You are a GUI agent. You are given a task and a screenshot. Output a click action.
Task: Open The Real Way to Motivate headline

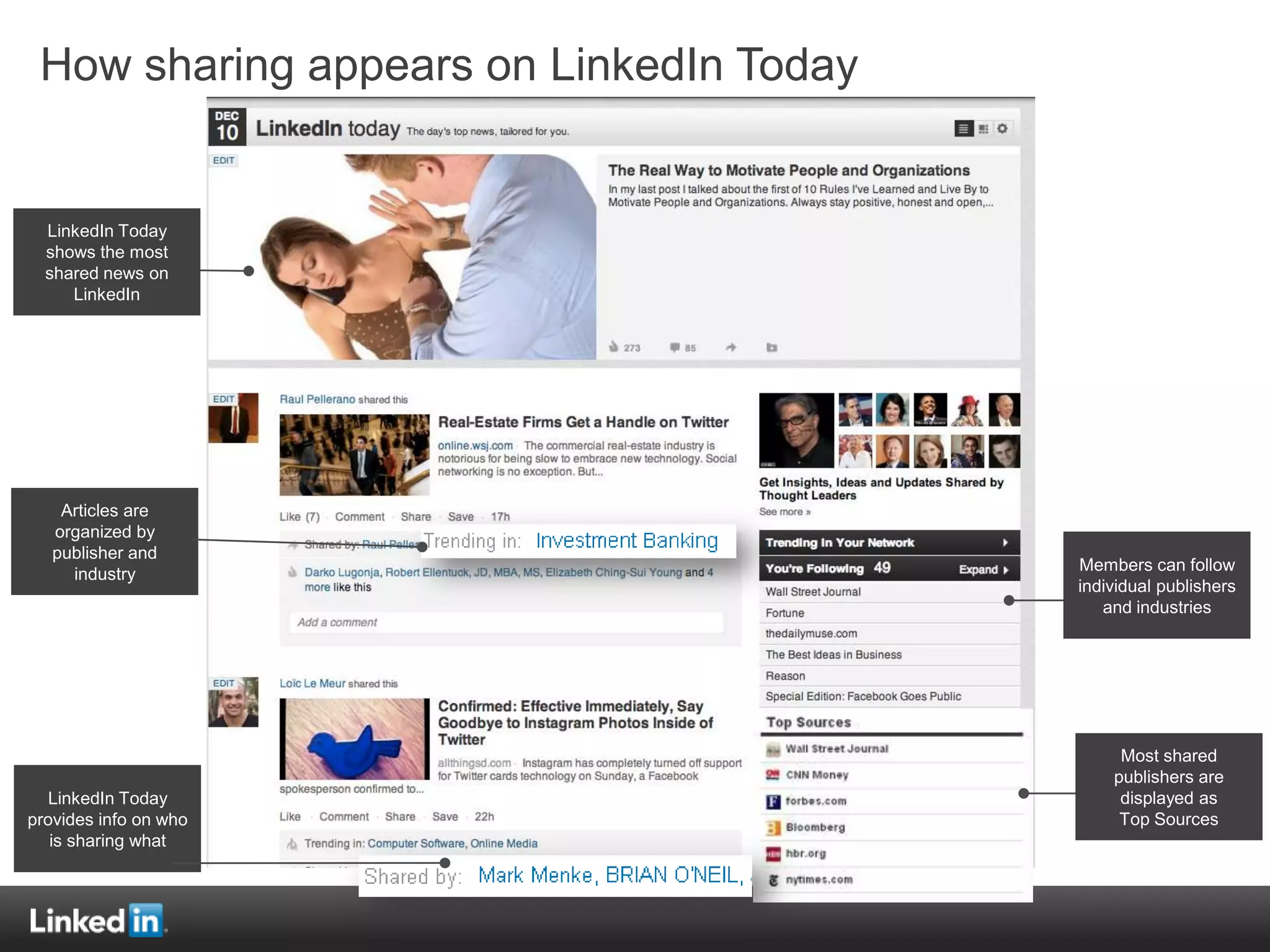(x=789, y=170)
